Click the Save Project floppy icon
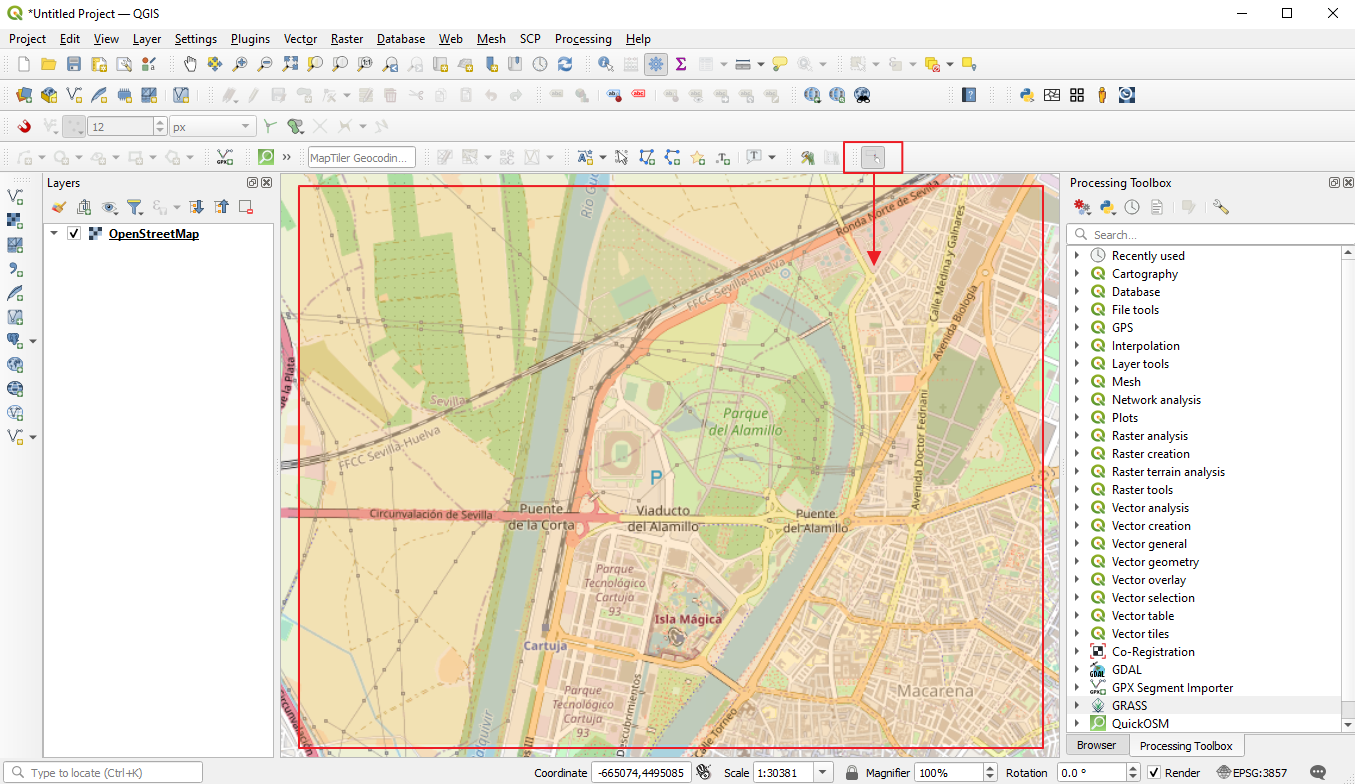Screen dimensions: 1355x784 point(74,64)
